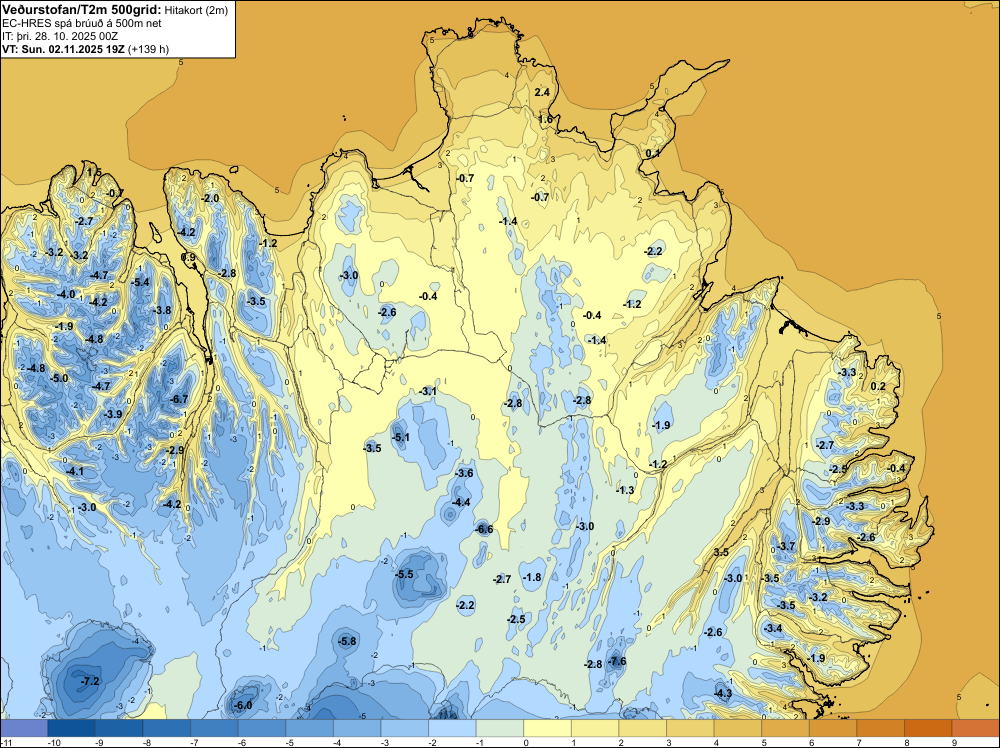The image size is (1000, 748).
Task: Select the 2.4 temperature value
Action: pos(541,92)
